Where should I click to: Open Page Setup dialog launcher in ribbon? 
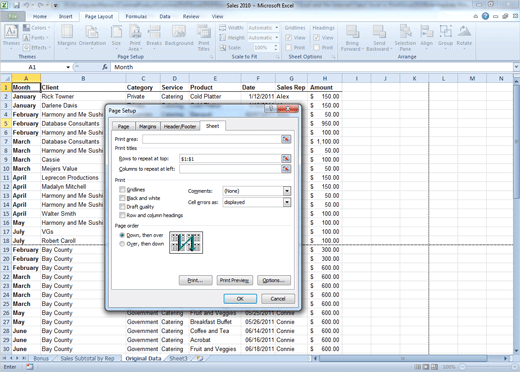point(211,57)
